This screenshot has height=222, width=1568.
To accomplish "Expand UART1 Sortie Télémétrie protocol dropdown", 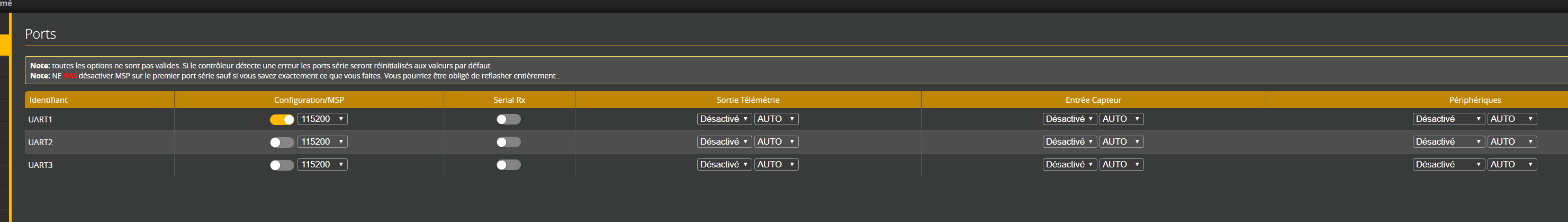I will tap(724, 119).
